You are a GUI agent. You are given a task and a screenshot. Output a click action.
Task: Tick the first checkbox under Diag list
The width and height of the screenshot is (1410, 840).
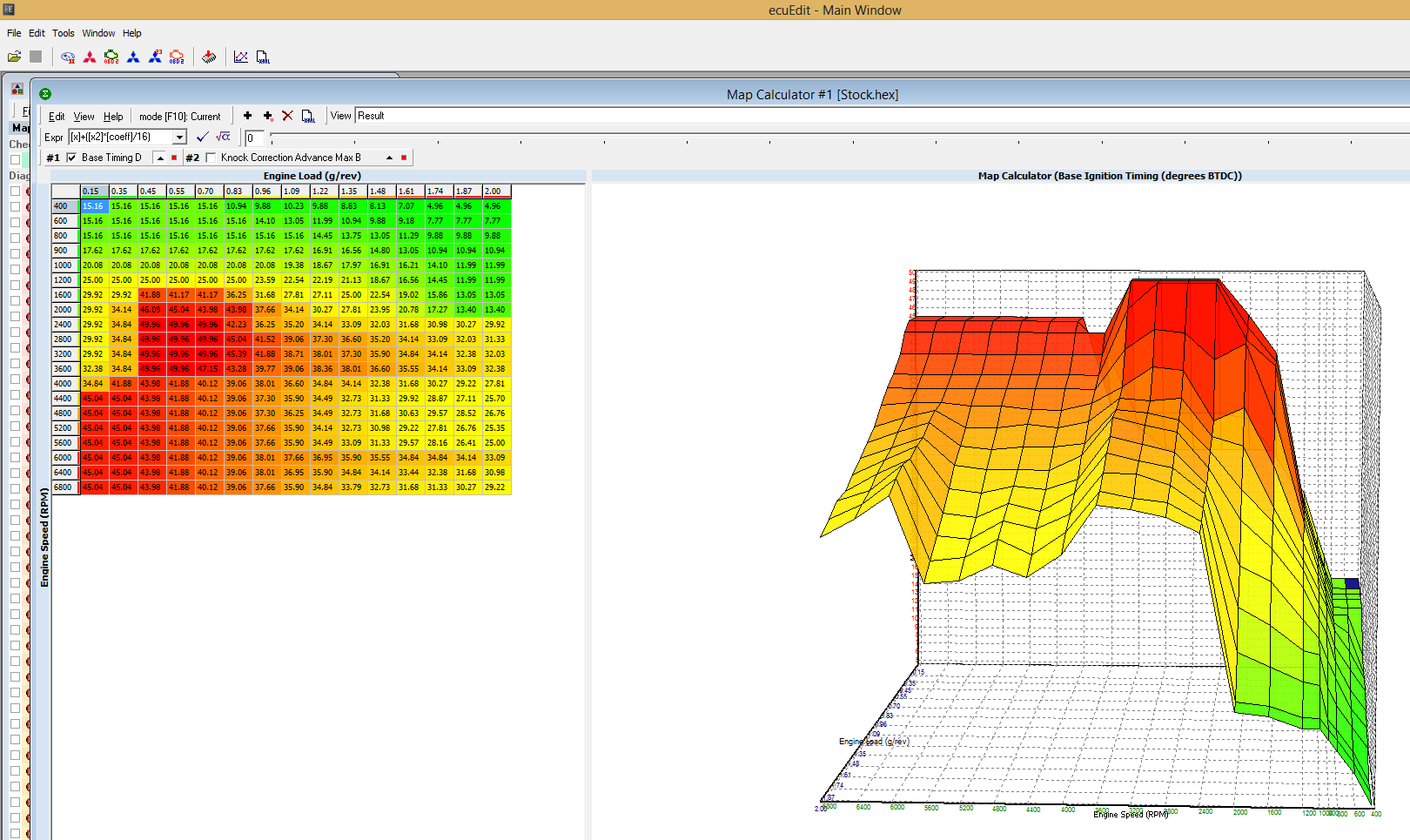[x=15, y=192]
